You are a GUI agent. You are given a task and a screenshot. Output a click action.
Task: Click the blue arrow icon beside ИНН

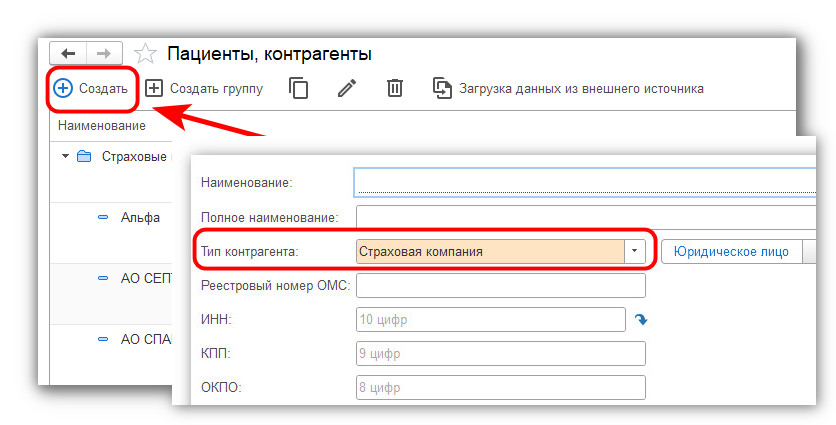pyautogui.click(x=640, y=319)
